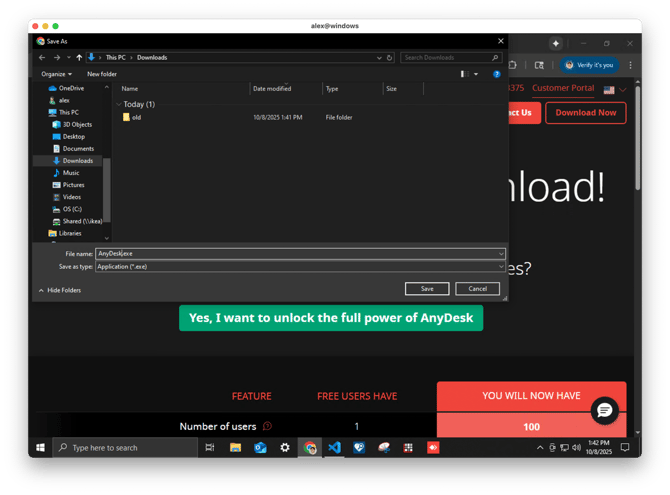Change the file view layout icon
Image resolution: width=670 pixels, height=495 pixels.
(464, 74)
